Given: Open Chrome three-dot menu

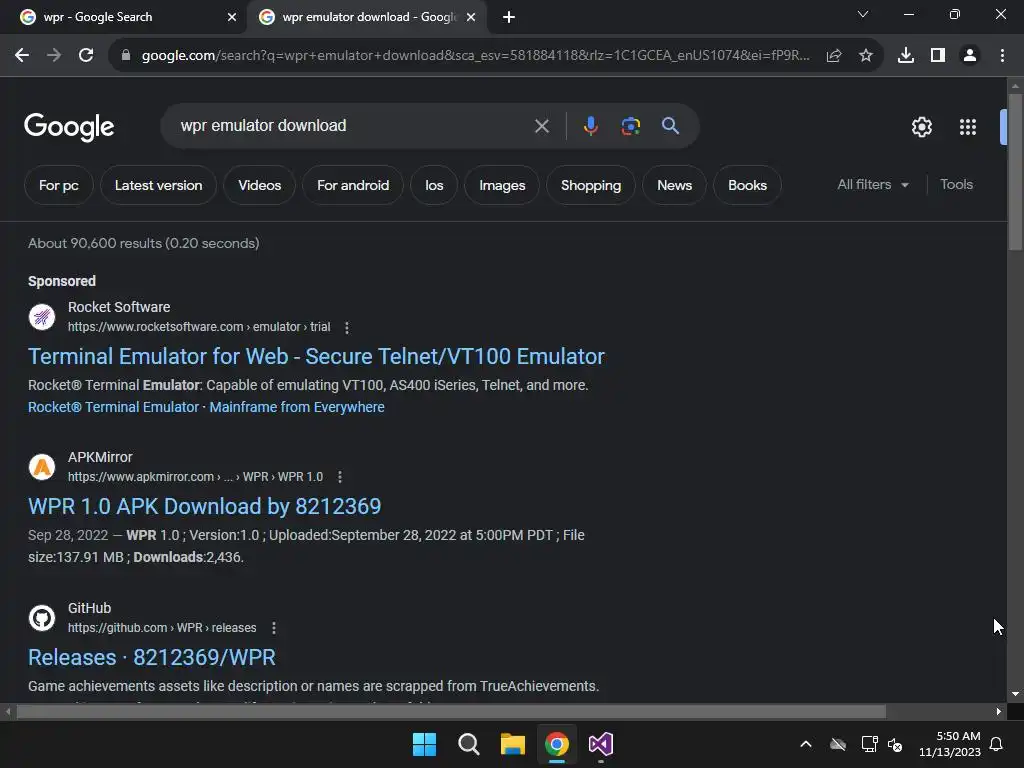Looking at the screenshot, I should coord(1002,56).
